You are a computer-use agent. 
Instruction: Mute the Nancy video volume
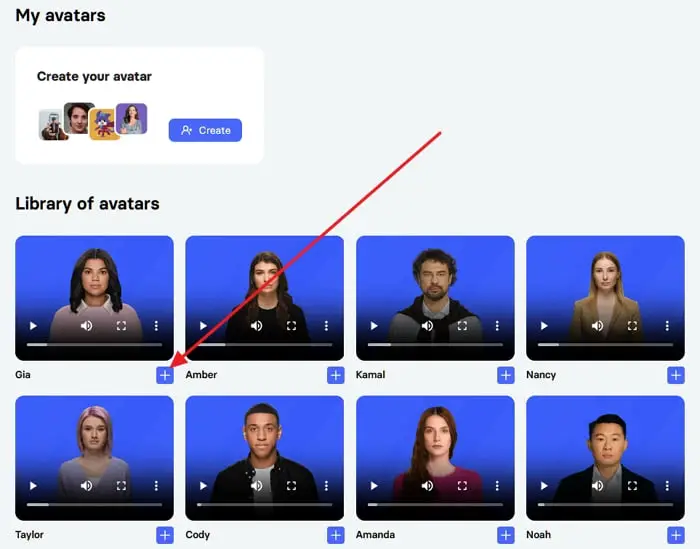click(597, 326)
